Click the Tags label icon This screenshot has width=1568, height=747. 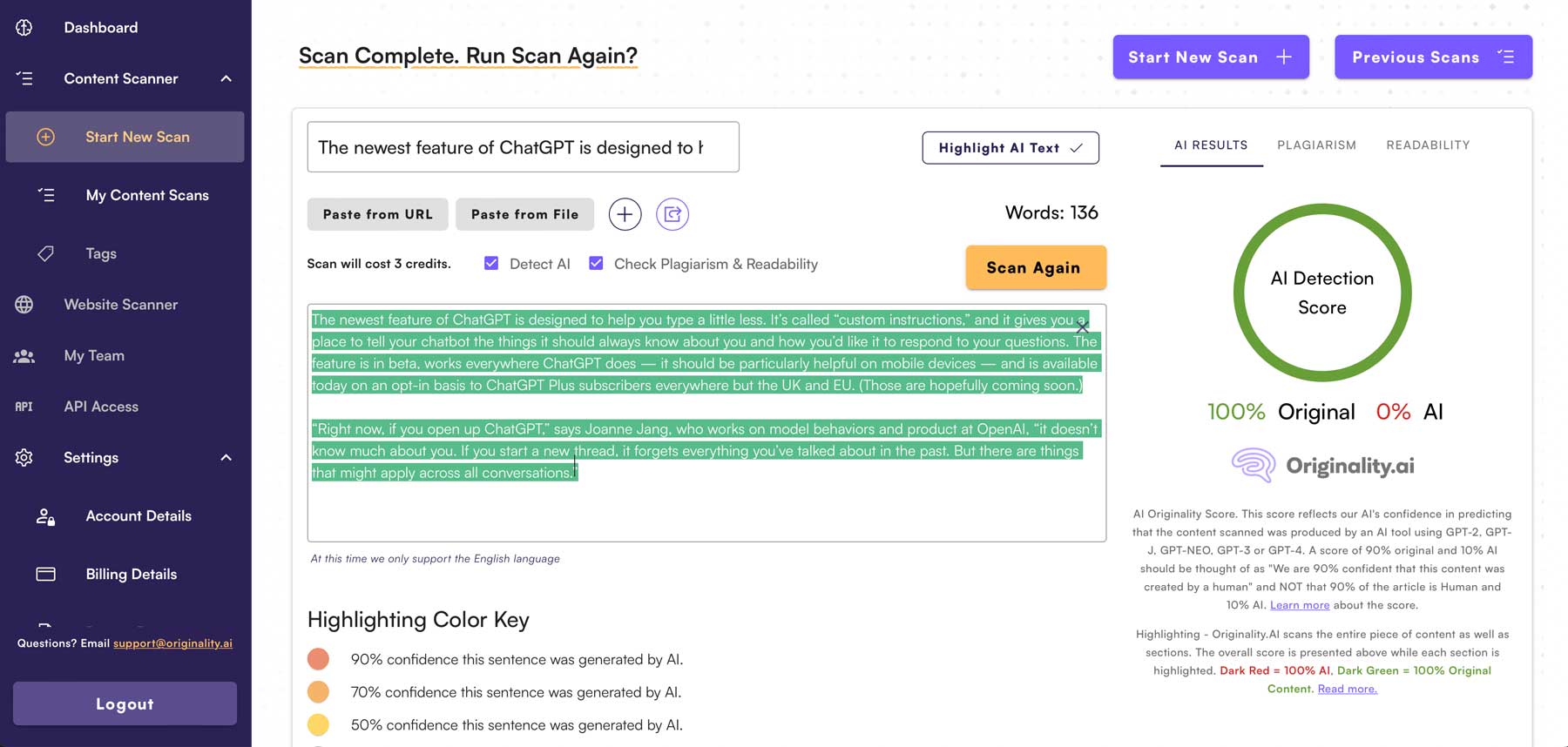[x=46, y=253]
